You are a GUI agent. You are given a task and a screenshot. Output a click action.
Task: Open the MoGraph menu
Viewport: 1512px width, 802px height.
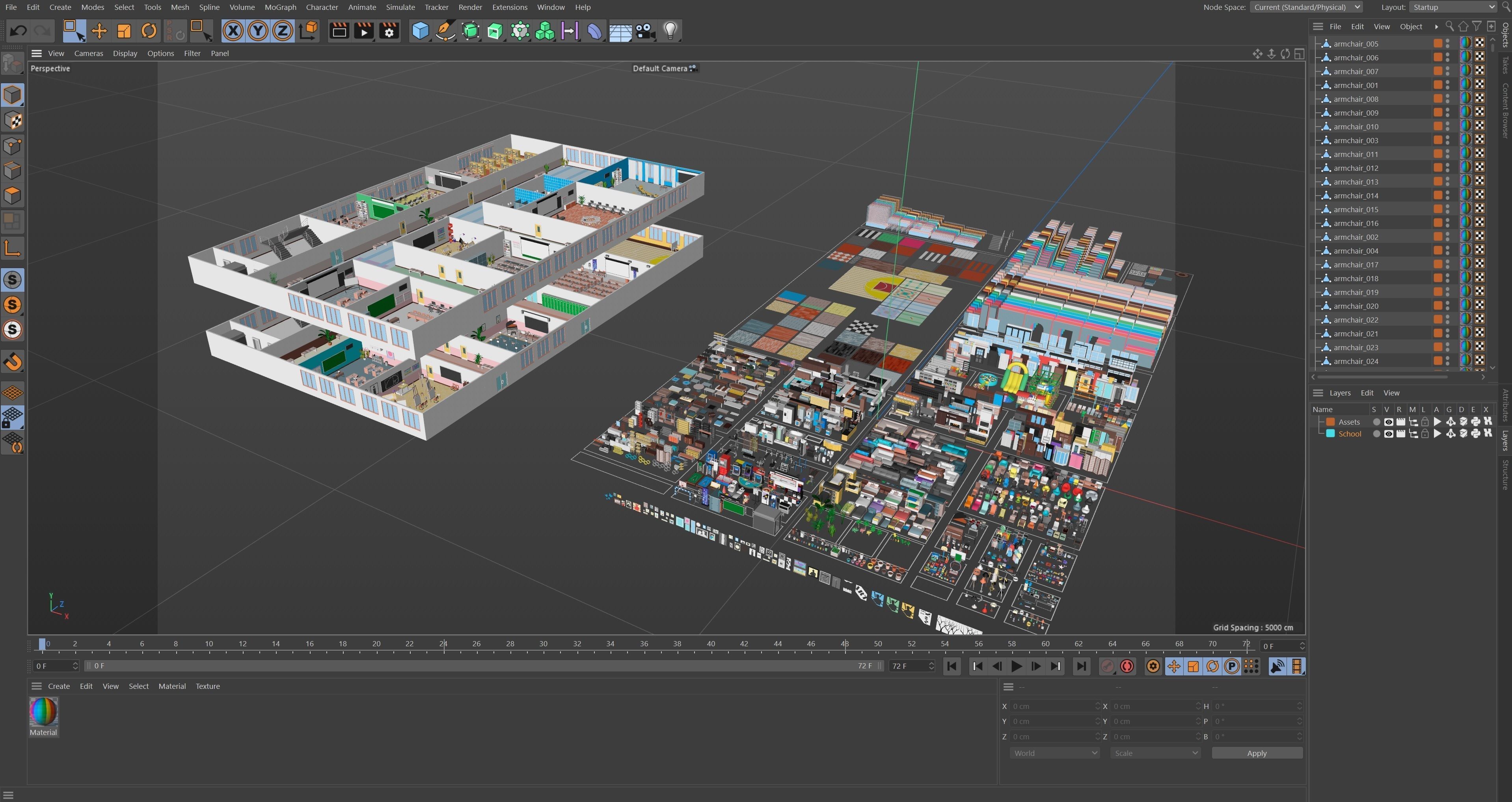coord(280,7)
